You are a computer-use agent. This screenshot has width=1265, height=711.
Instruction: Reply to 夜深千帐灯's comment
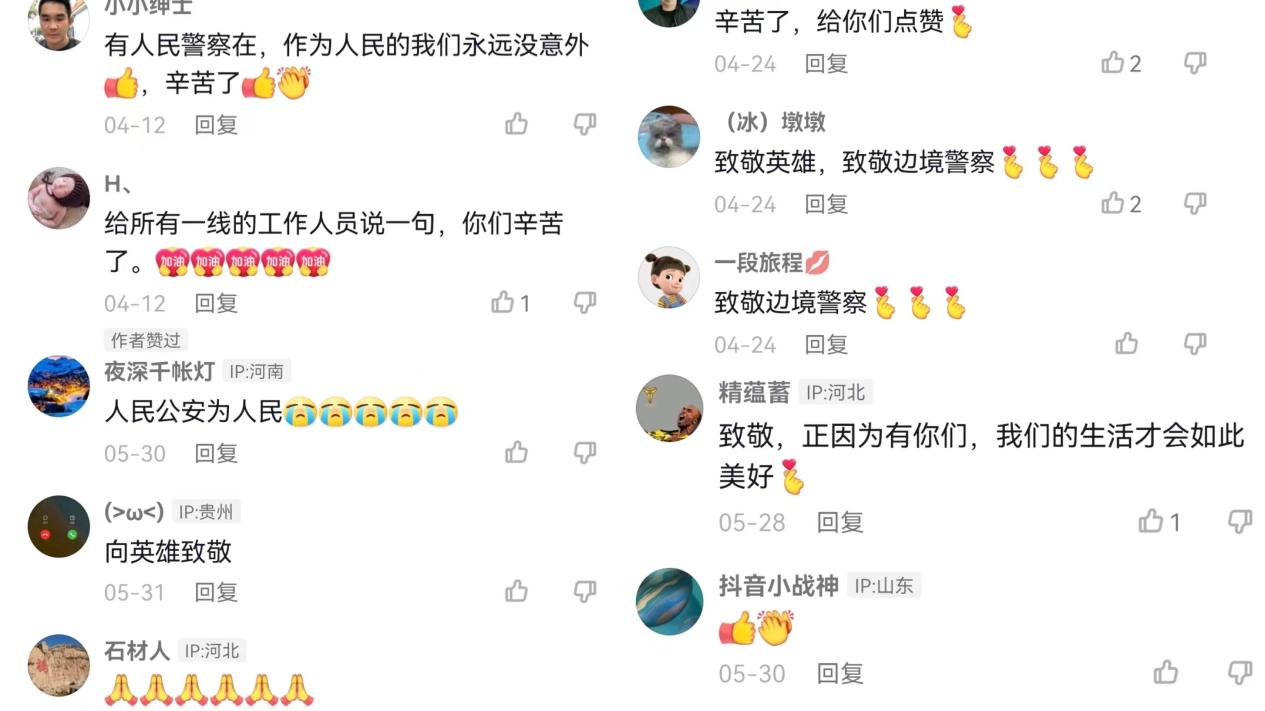216,453
